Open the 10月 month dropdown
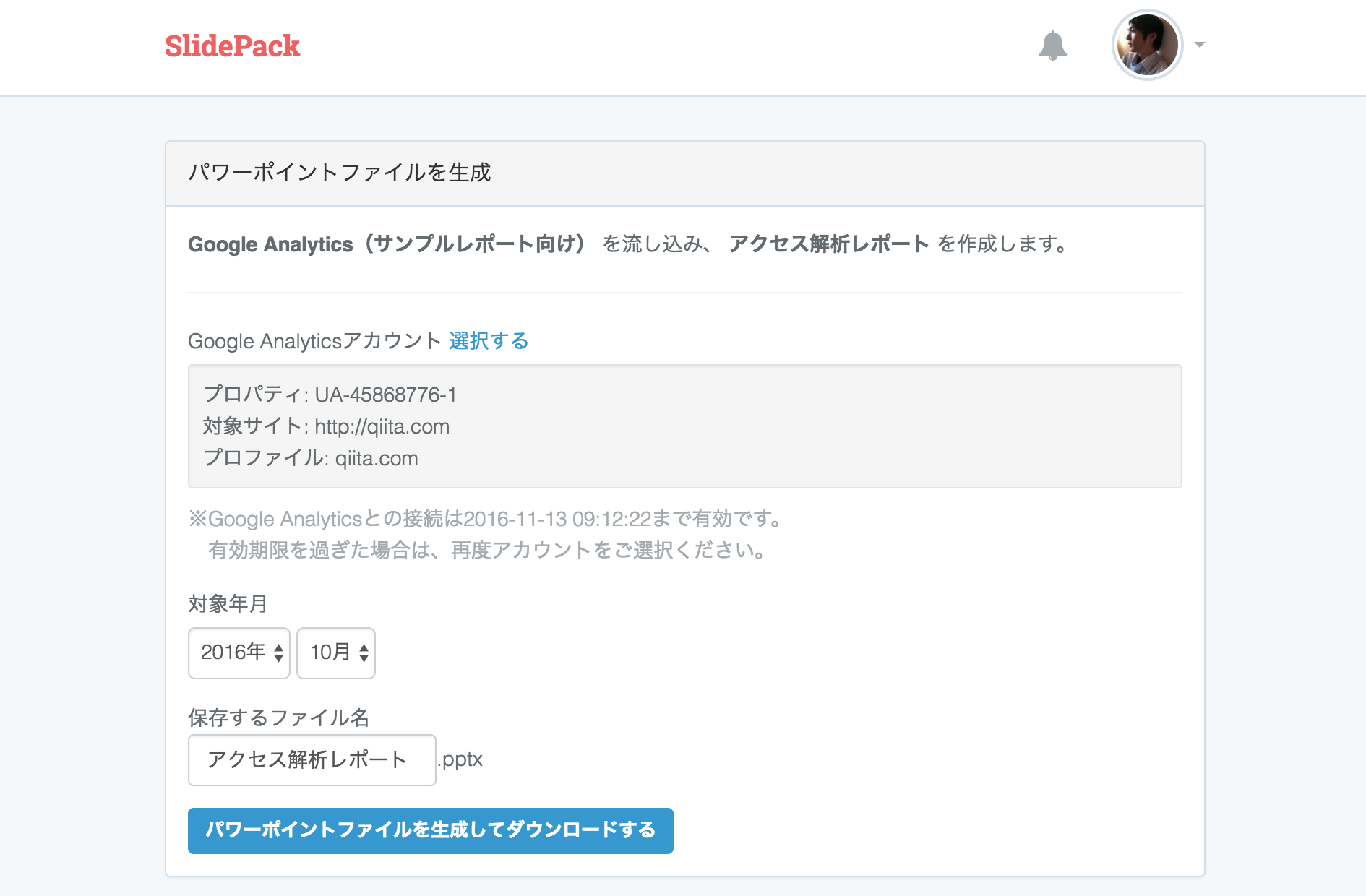Image resolution: width=1366 pixels, height=896 pixels. click(336, 652)
